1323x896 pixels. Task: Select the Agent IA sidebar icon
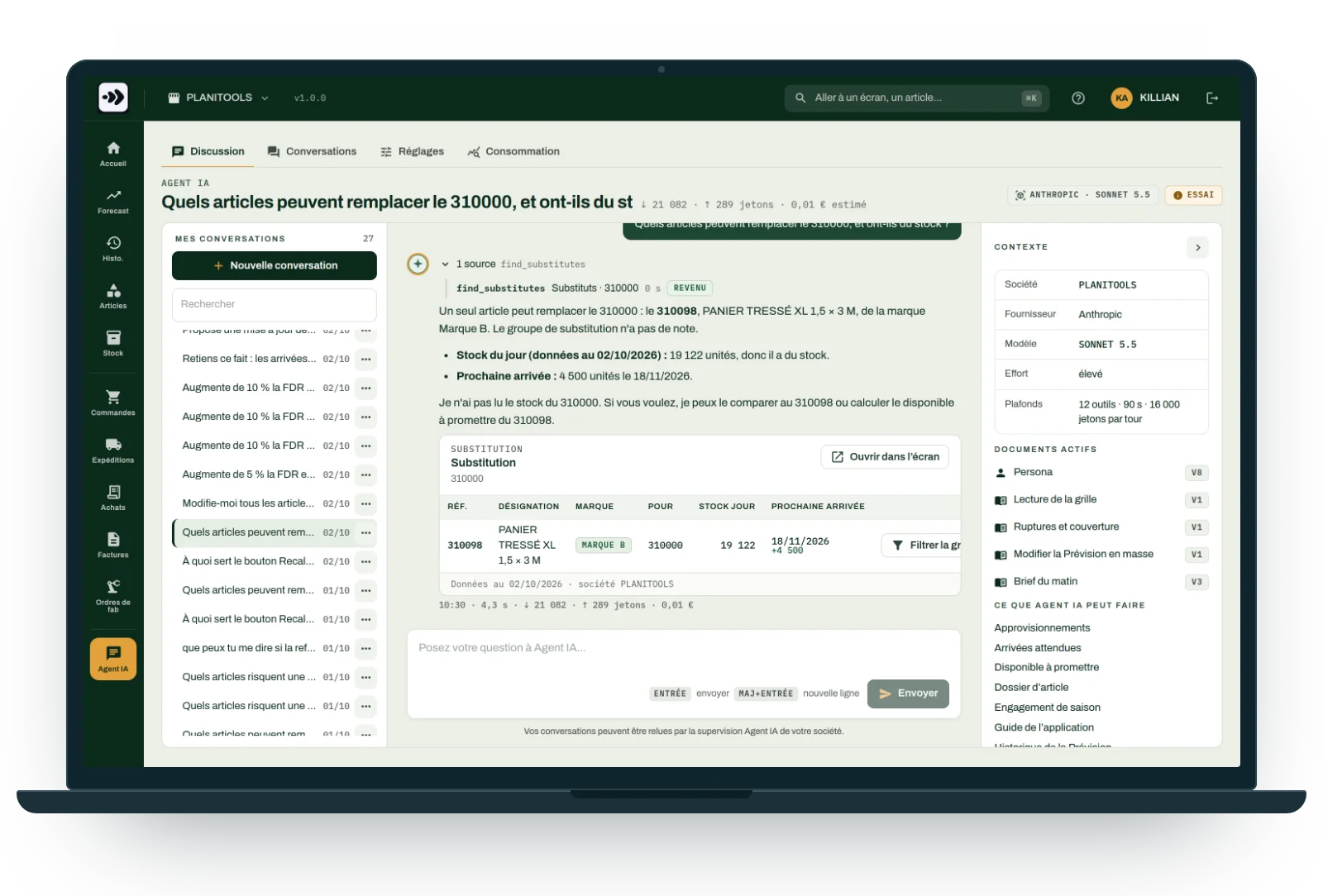pos(113,659)
